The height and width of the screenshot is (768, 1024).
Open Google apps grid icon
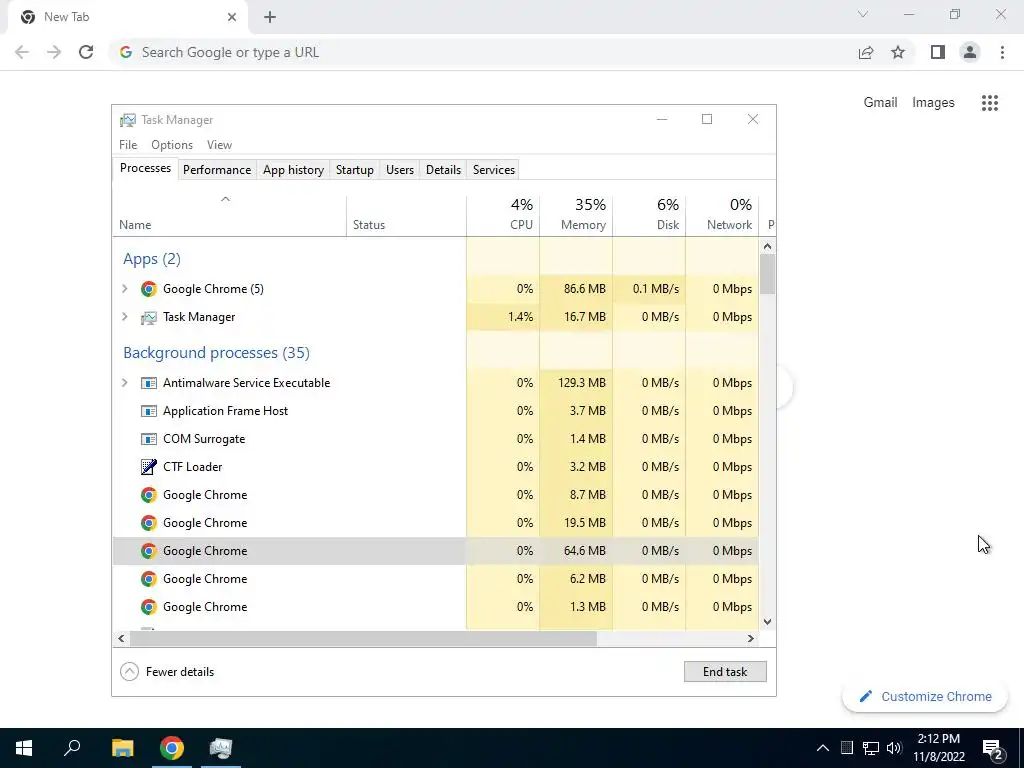coord(989,103)
